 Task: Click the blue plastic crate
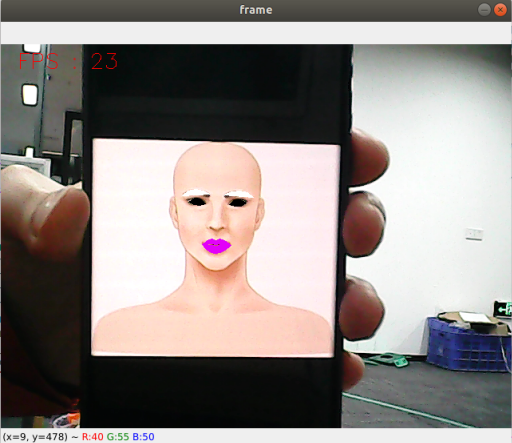[x=469, y=344]
